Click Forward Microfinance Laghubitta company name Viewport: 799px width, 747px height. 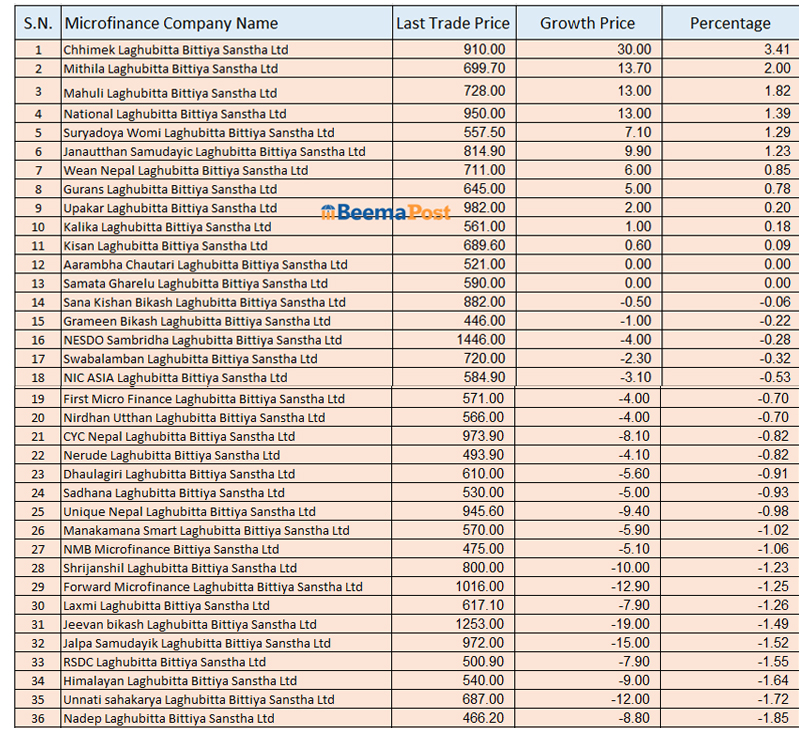coord(212,587)
